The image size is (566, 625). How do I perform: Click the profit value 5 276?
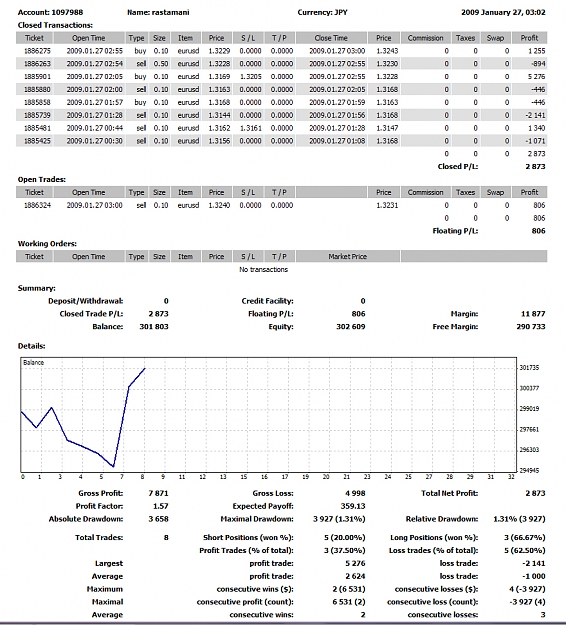tap(537, 77)
